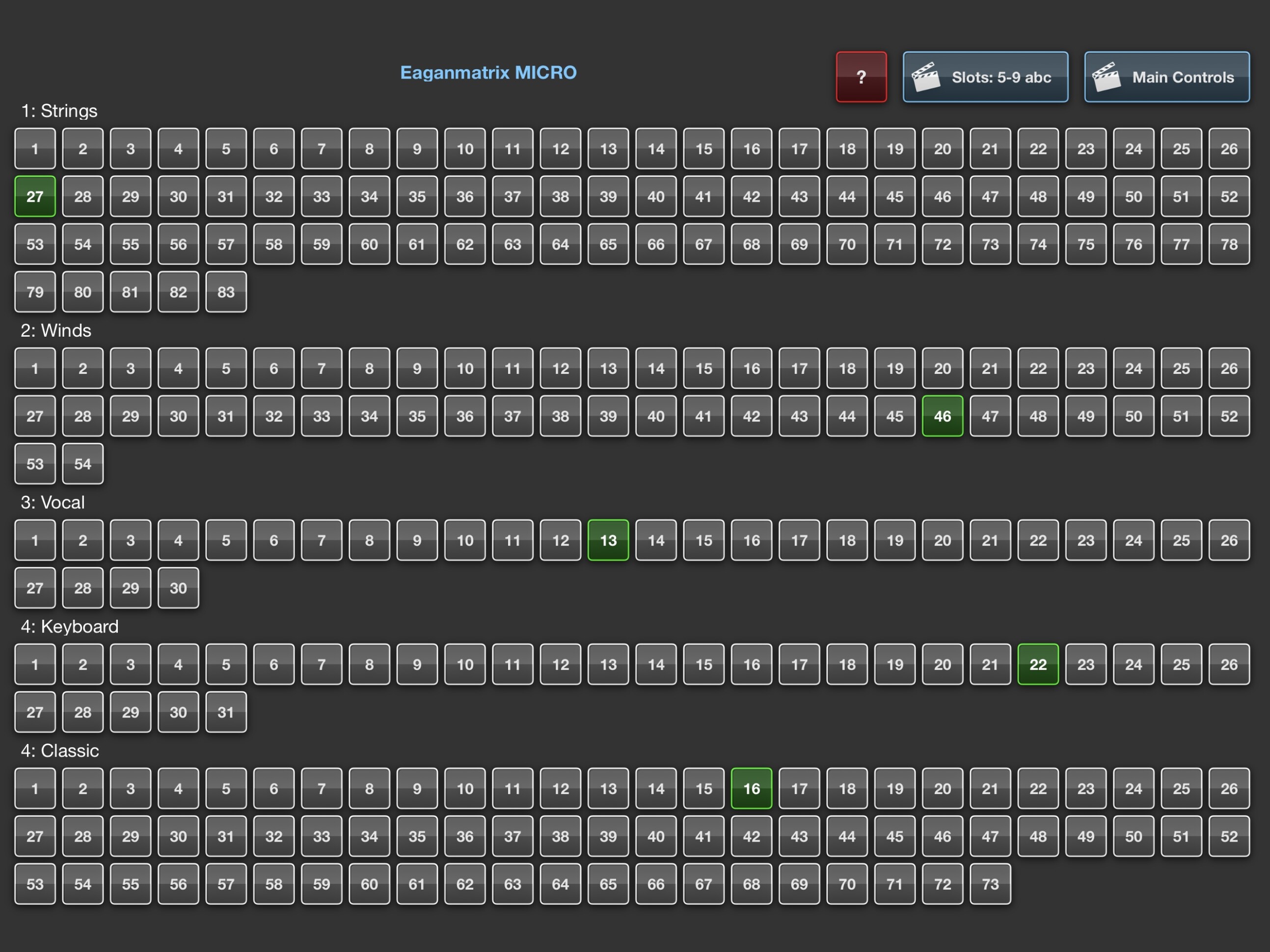Choose Strings preset 53

coord(35,244)
